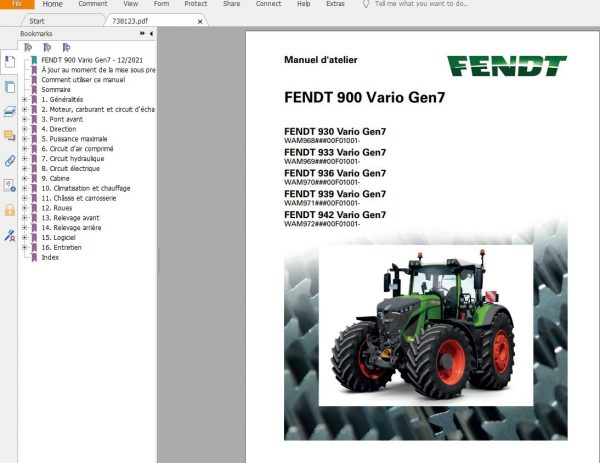
Task: Expand '10. Climatisation et chauffage' bookmark
Action: coord(24,188)
